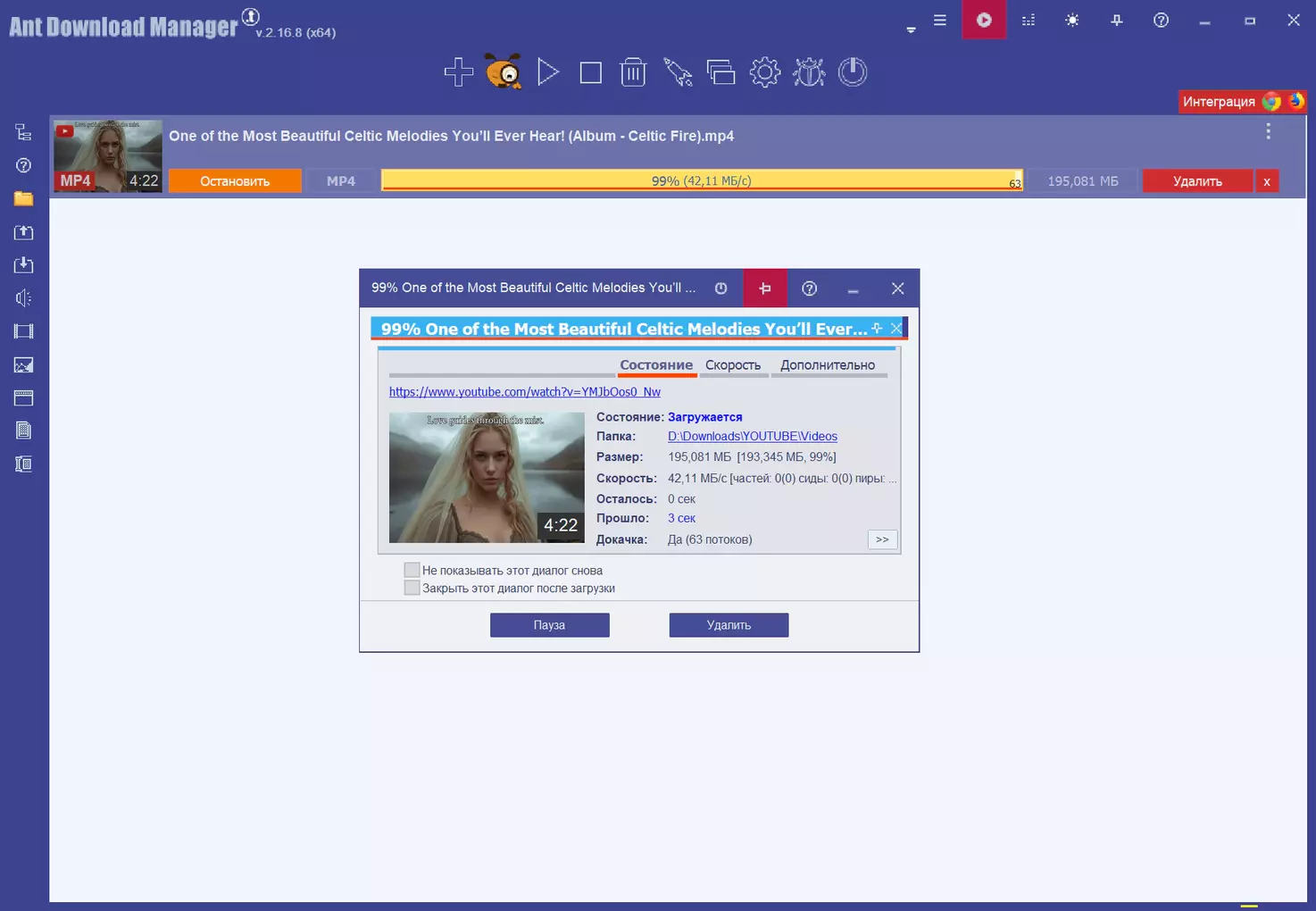Click the Загружается status text

tap(705, 417)
